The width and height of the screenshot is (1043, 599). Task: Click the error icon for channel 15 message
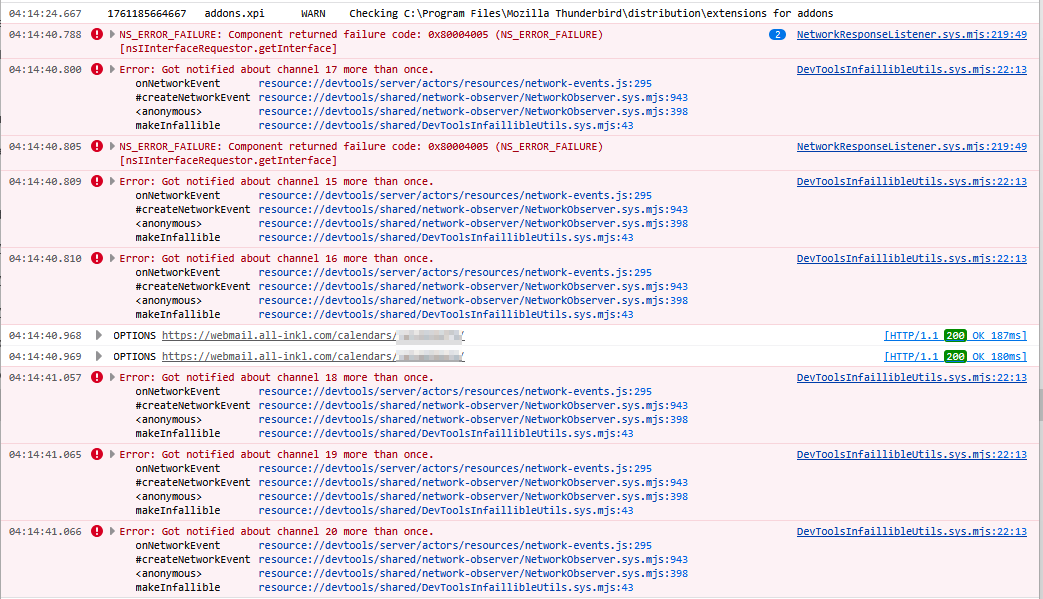(97, 181)
